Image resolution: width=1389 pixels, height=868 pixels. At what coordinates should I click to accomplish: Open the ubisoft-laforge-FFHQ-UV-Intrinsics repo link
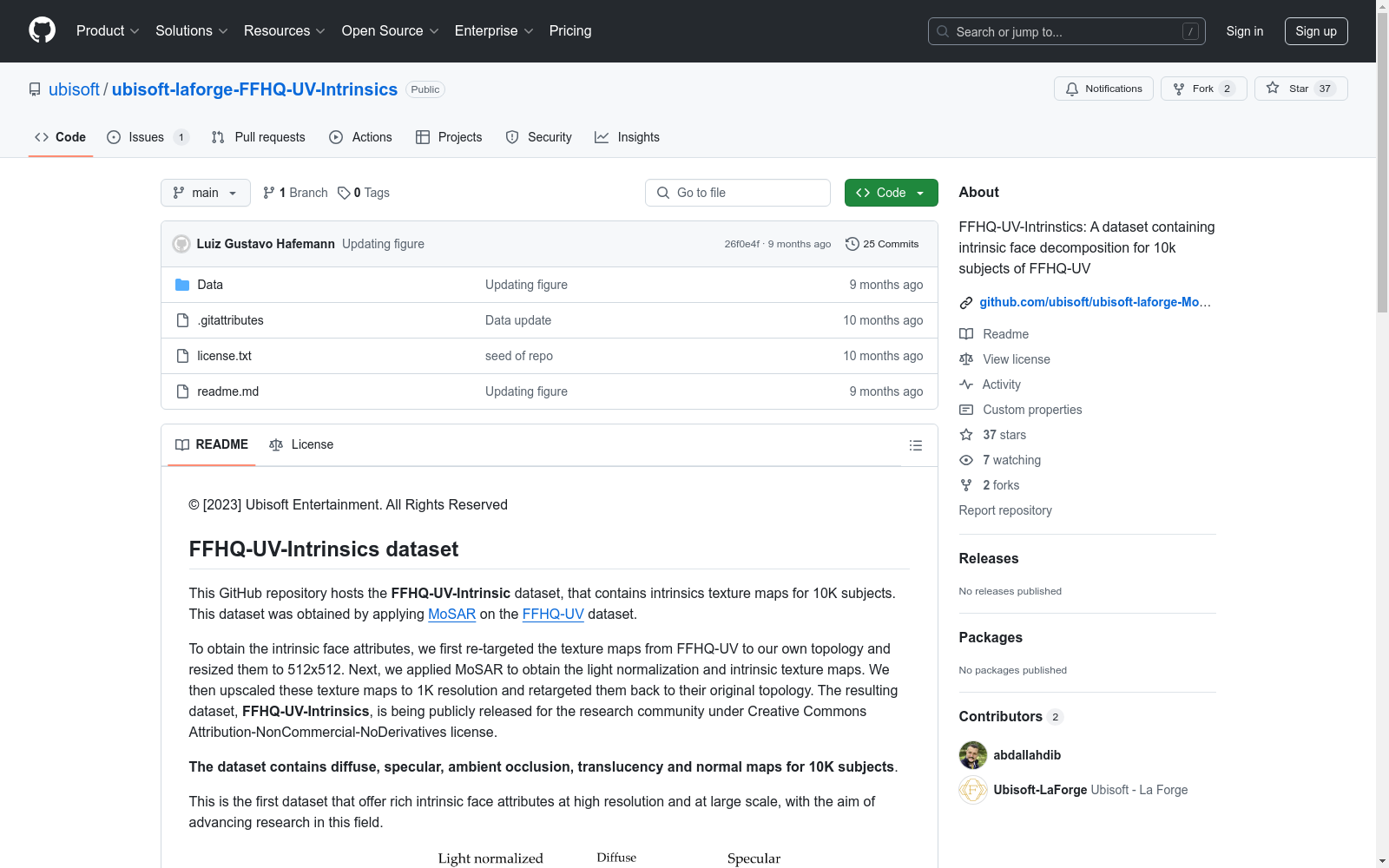254,89
